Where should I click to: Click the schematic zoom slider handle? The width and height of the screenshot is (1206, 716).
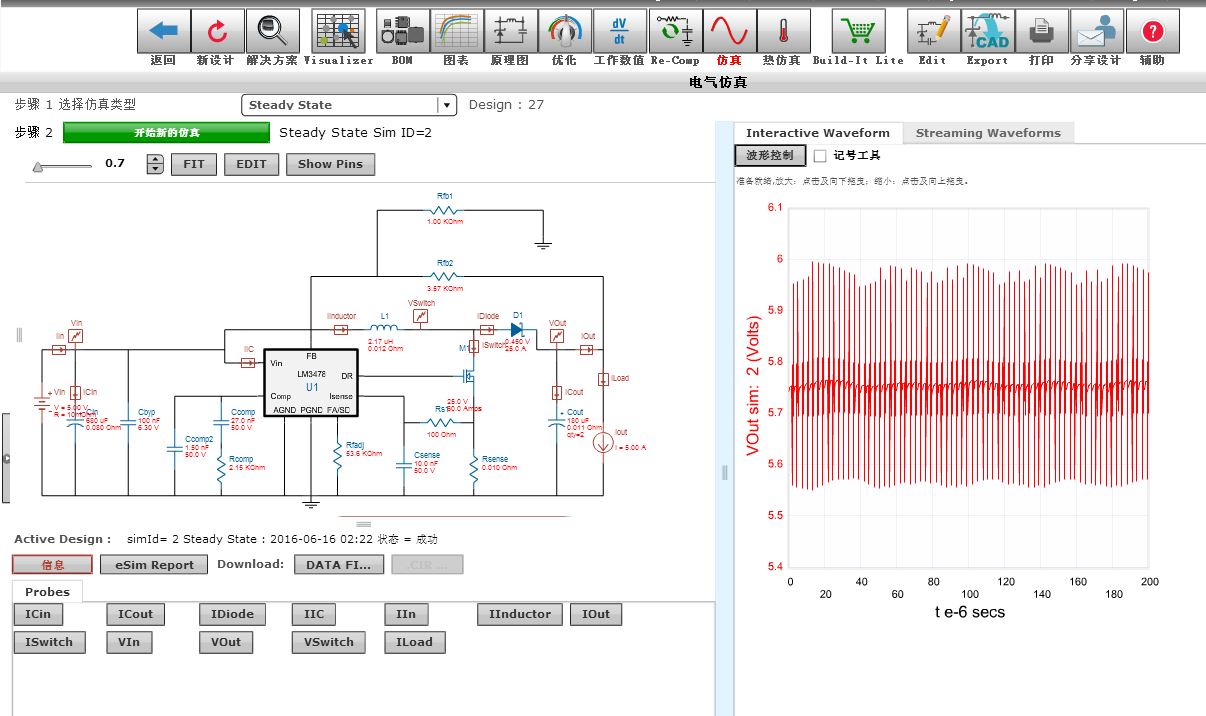tap(38, 166)
